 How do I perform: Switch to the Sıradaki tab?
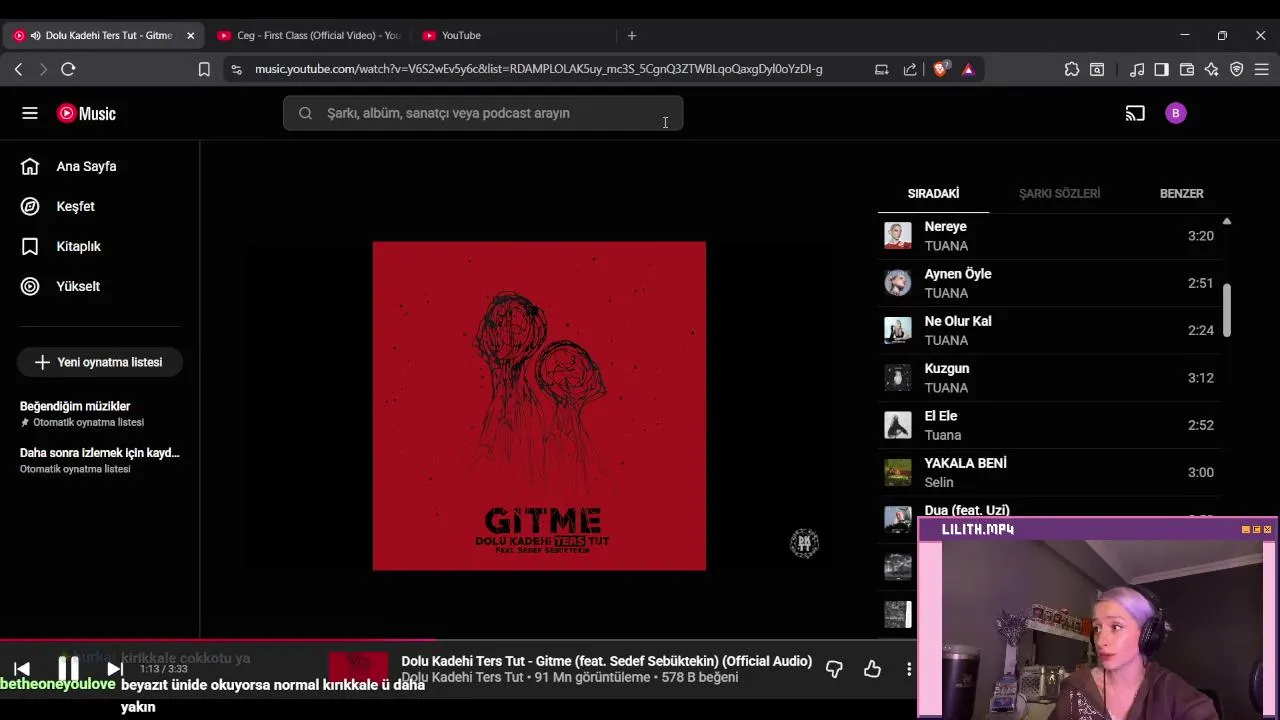[933, 193]
